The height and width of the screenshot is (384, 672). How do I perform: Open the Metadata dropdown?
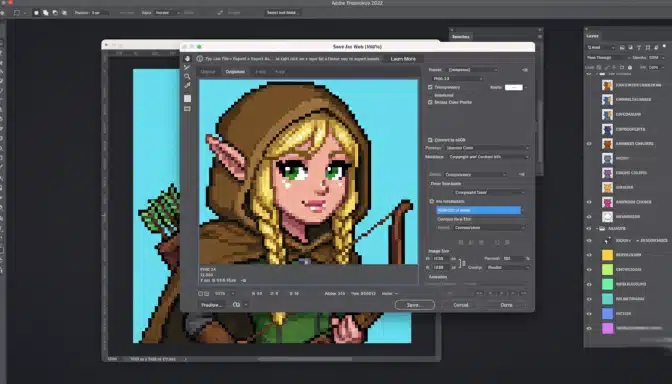489,157
